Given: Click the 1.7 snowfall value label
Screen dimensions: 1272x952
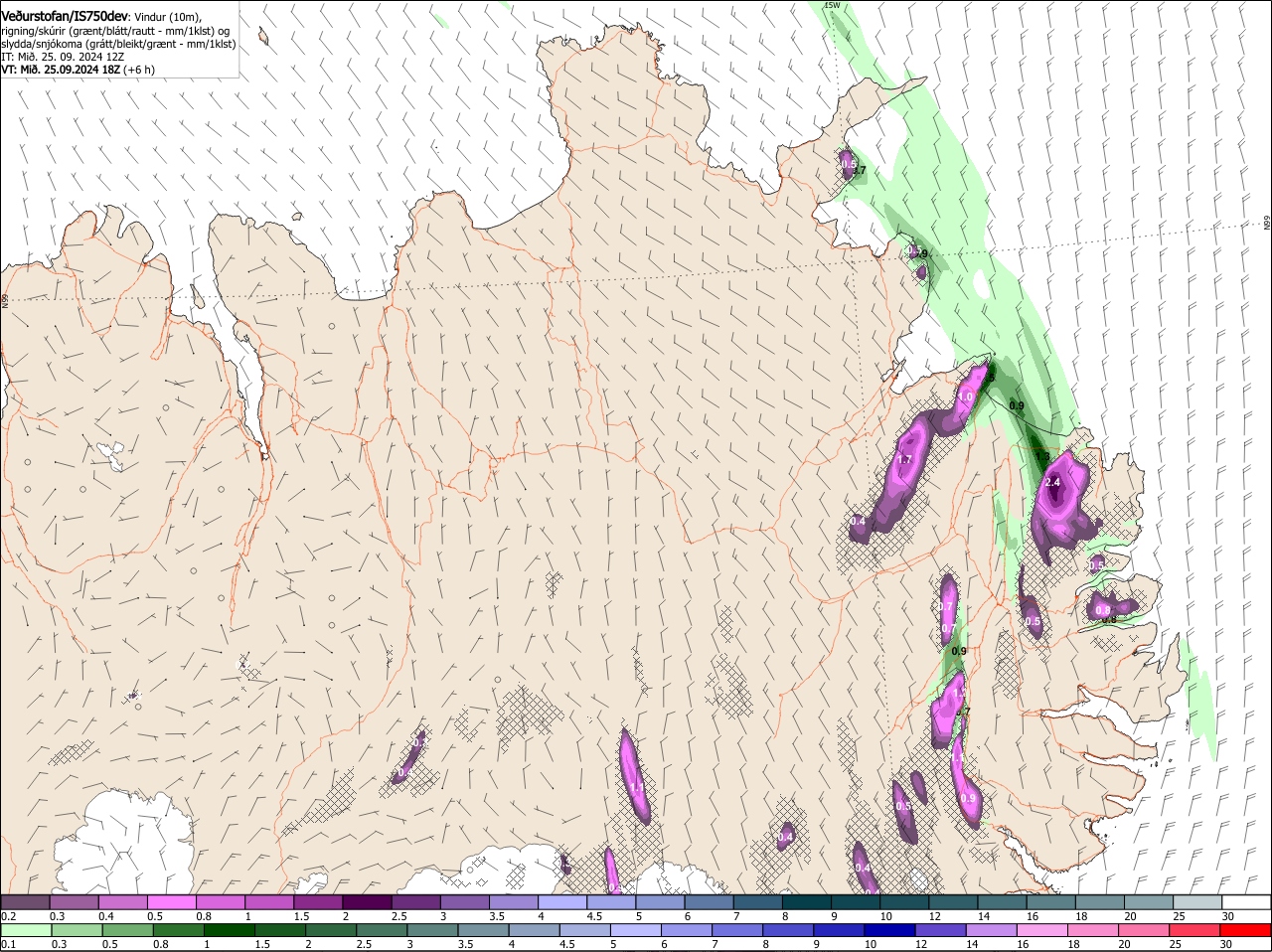Looking at the screenshot, I should 904,459.
